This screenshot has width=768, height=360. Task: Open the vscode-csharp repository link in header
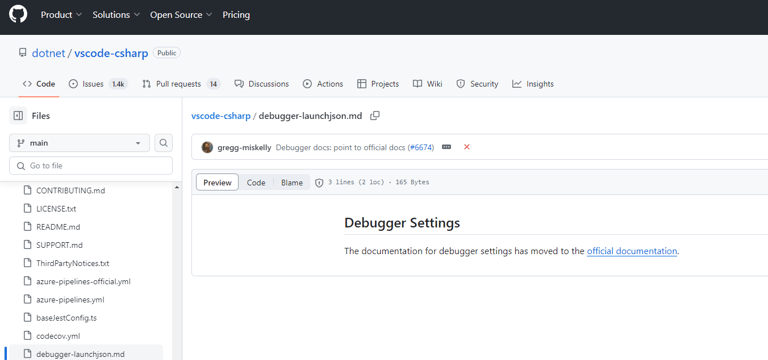(x=111, y=53)
